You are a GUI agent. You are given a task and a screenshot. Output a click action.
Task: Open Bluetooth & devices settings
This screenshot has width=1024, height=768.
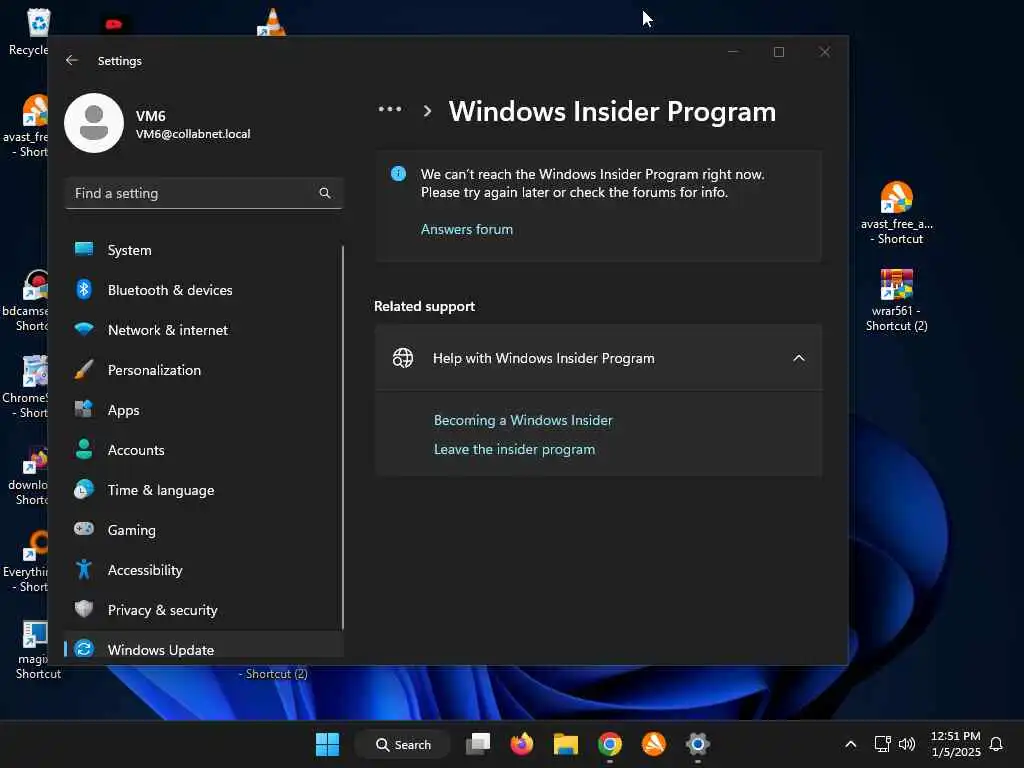coord(203,290)
